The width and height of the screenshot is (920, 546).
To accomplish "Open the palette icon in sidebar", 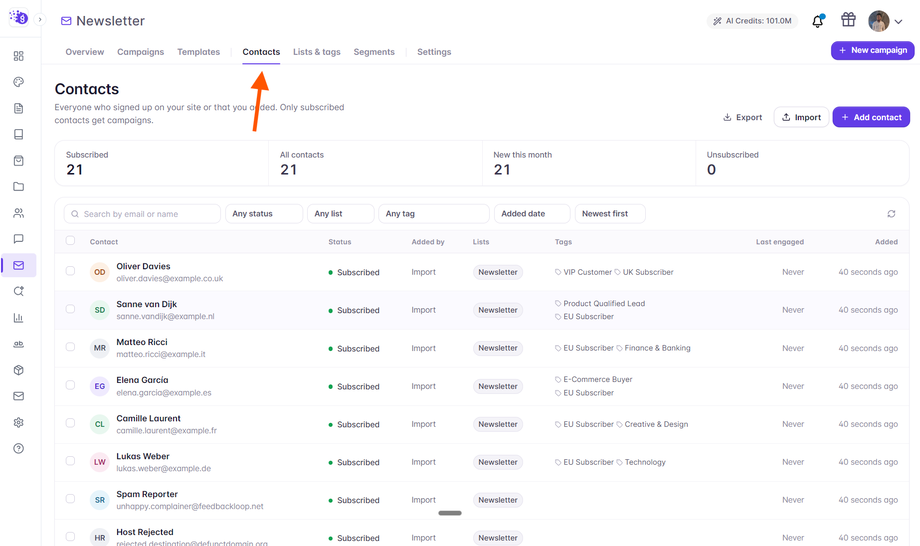I will coord(19,82).
